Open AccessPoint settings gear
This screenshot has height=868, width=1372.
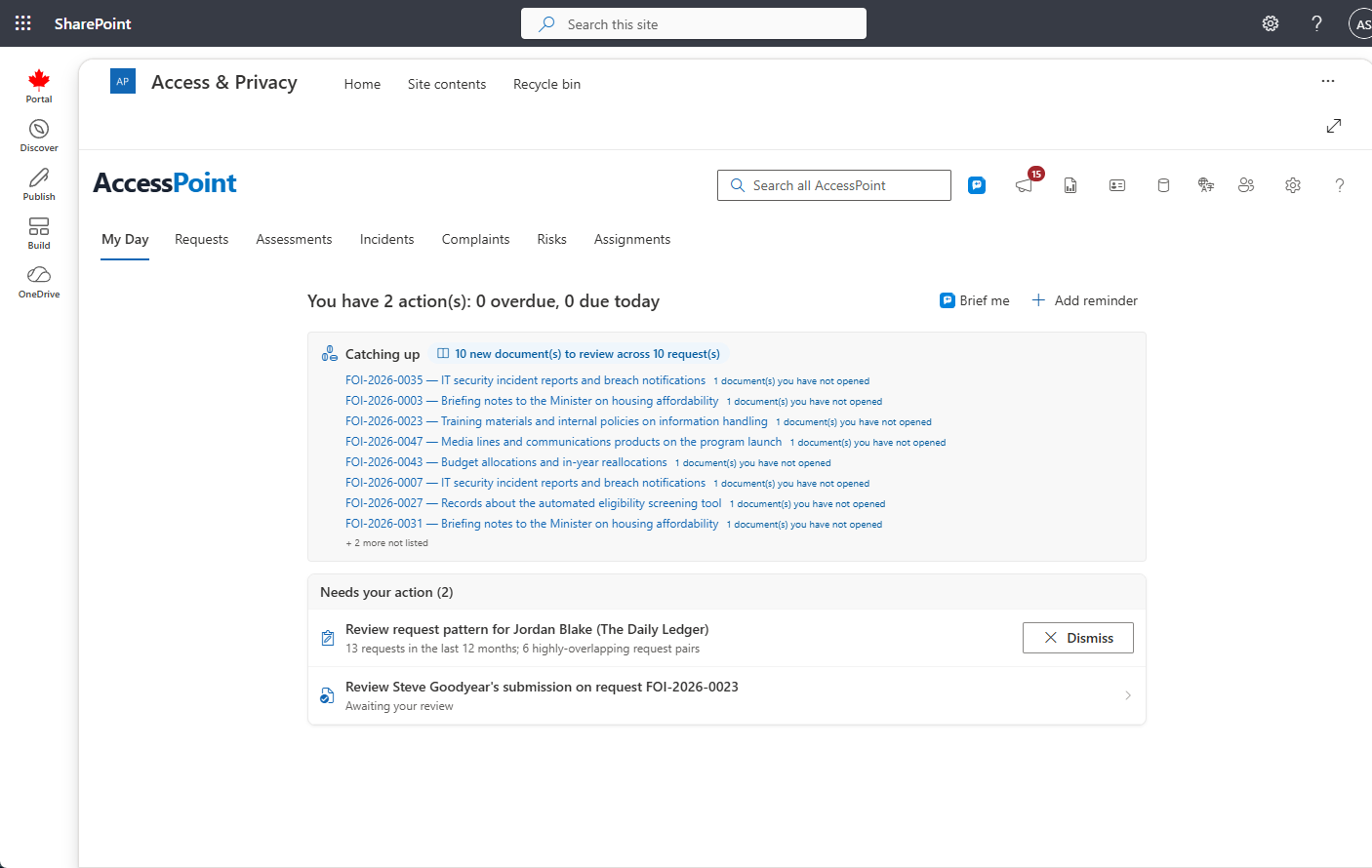tap(1293, 185)
